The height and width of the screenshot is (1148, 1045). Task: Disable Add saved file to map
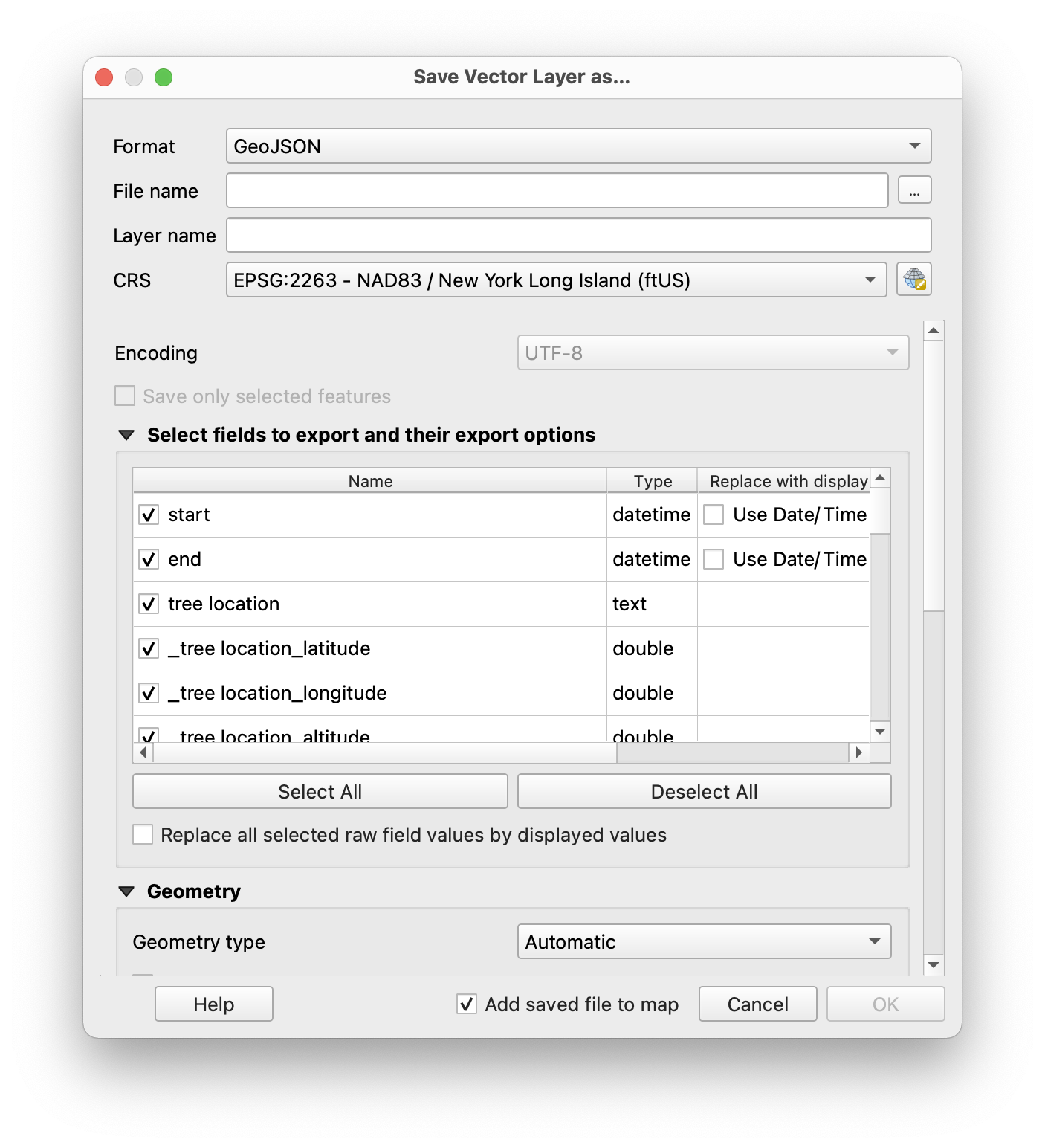[467, 1004]
